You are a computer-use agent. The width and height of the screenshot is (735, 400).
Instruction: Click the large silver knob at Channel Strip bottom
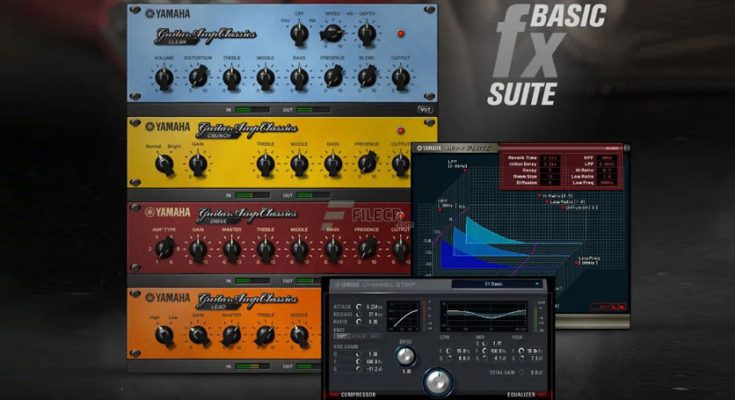click(x=437, y=382)
